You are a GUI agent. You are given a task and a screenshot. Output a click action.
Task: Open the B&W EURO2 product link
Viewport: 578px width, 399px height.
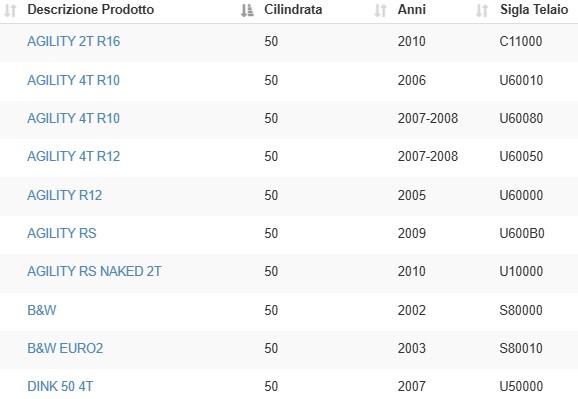coord(65,348)
